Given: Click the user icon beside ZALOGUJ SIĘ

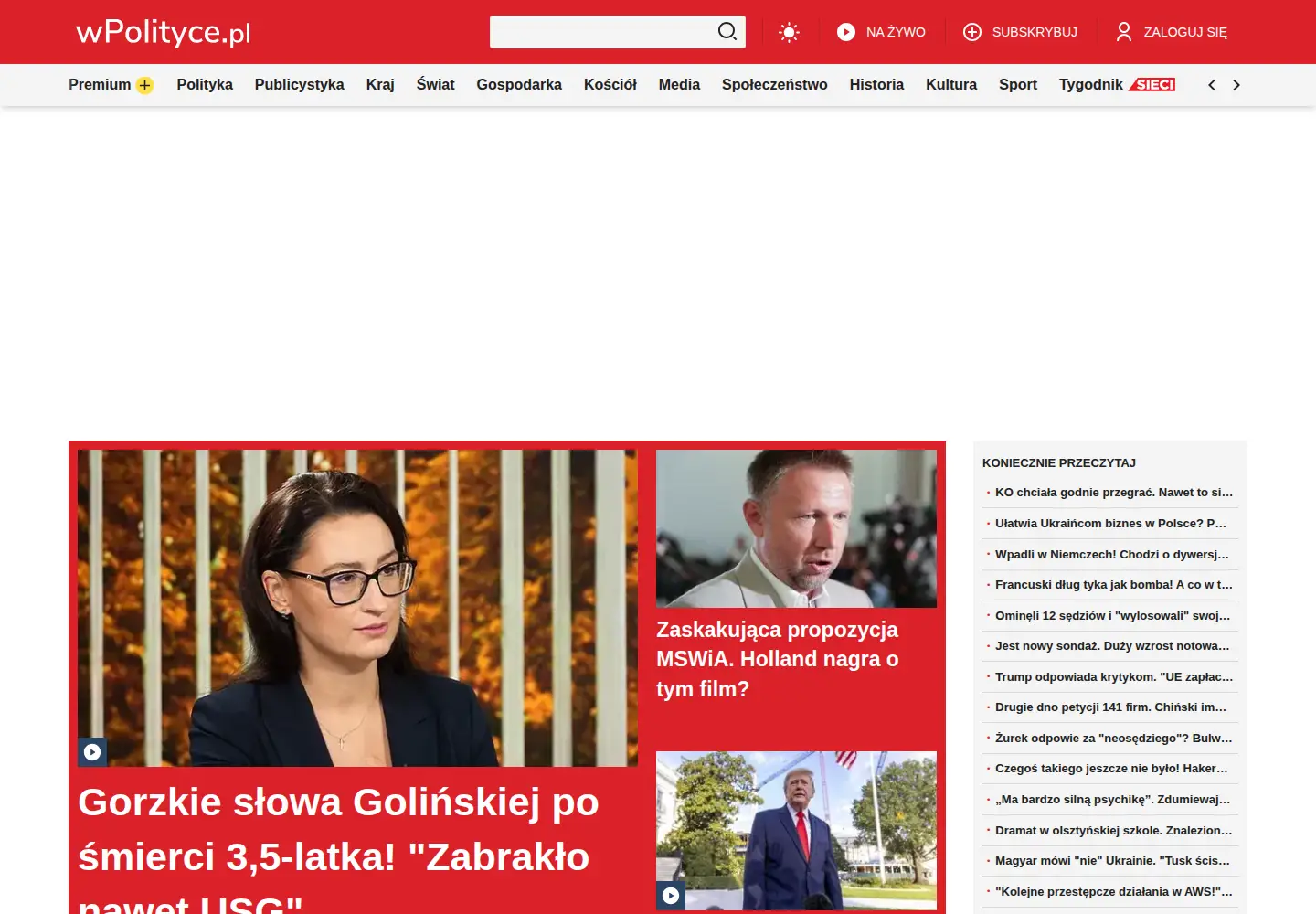Looking at the screenshot, I should pos(1124,32).
